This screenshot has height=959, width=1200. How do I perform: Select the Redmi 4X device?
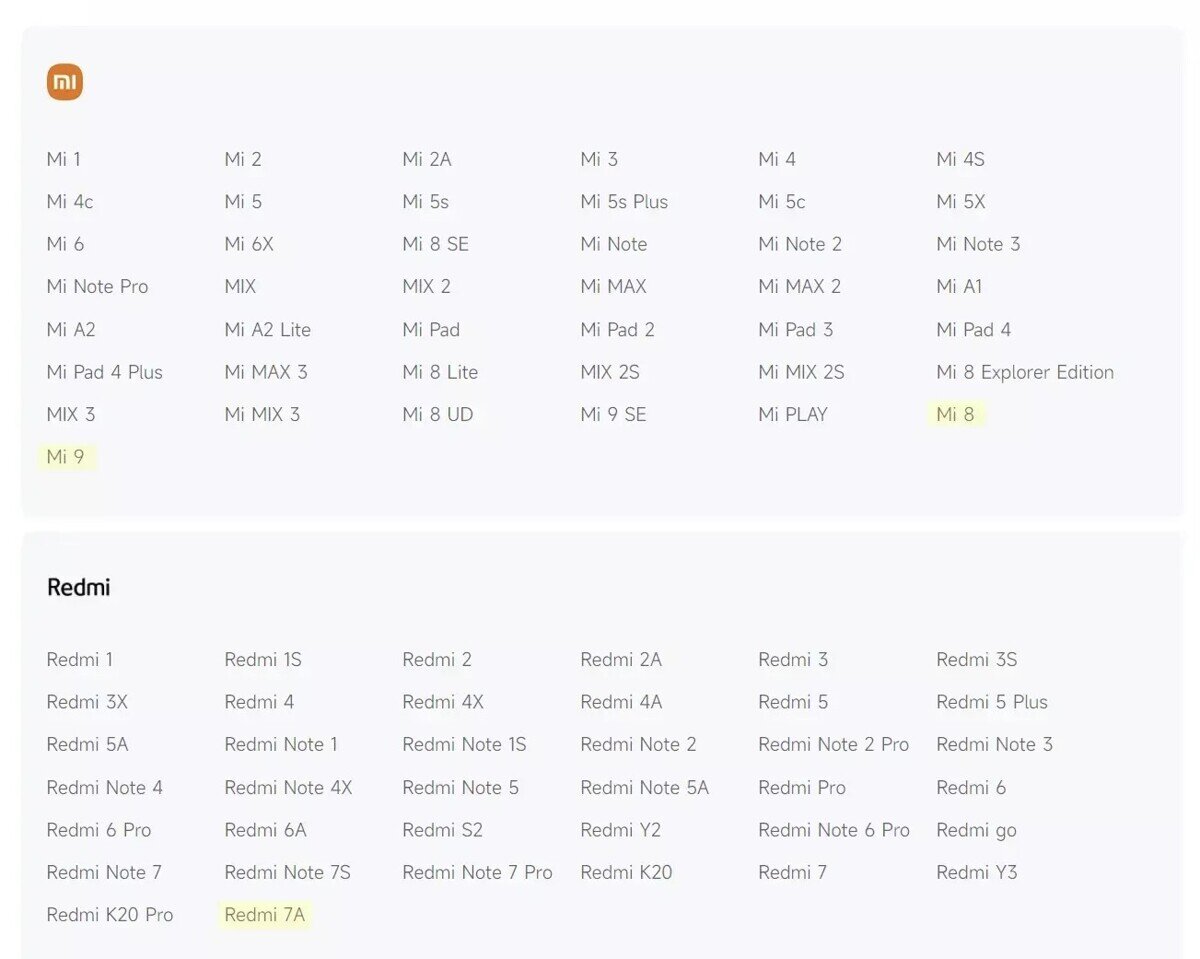coord(443,702)
